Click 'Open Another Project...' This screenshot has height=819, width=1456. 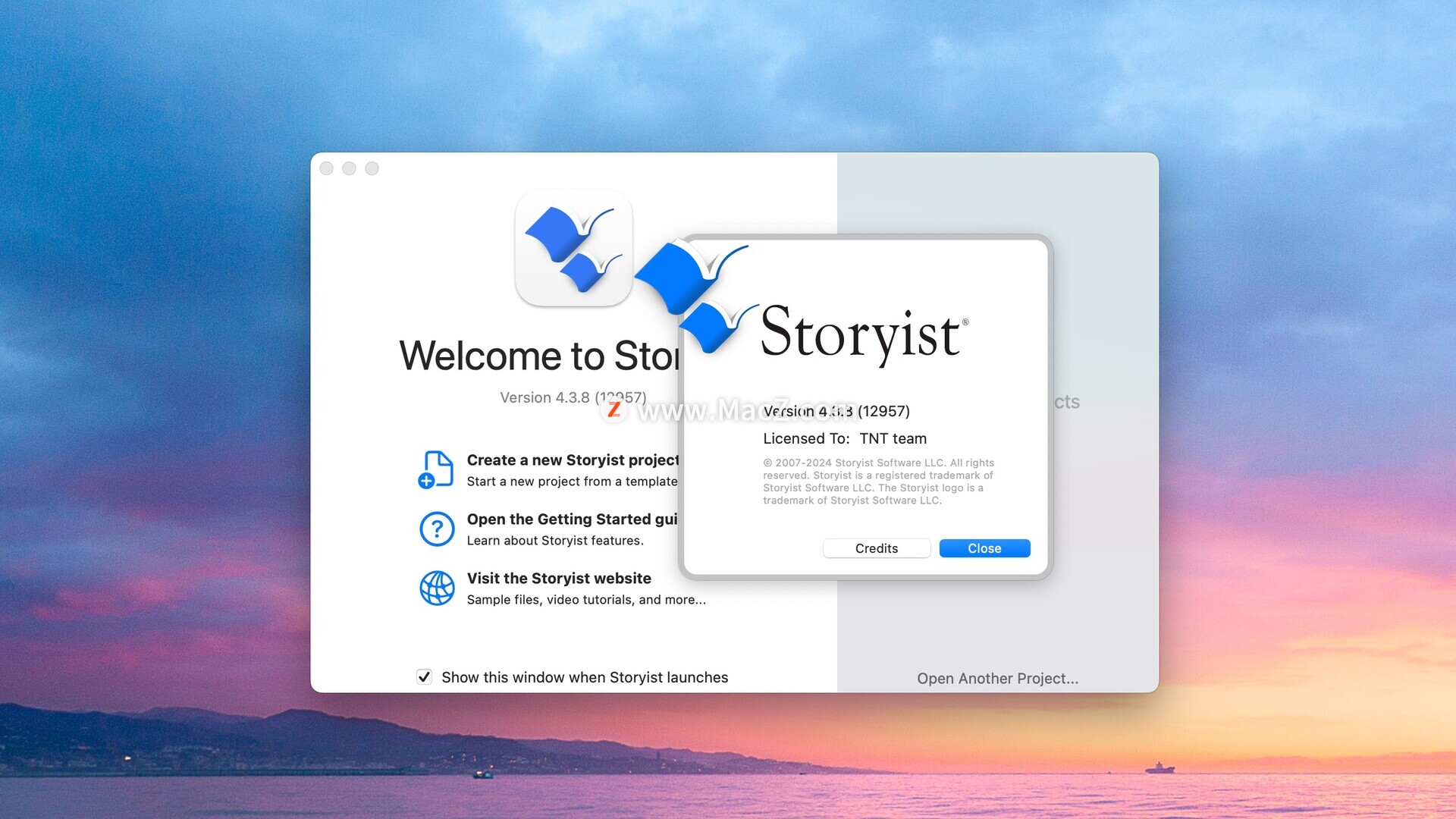[997, 679]
